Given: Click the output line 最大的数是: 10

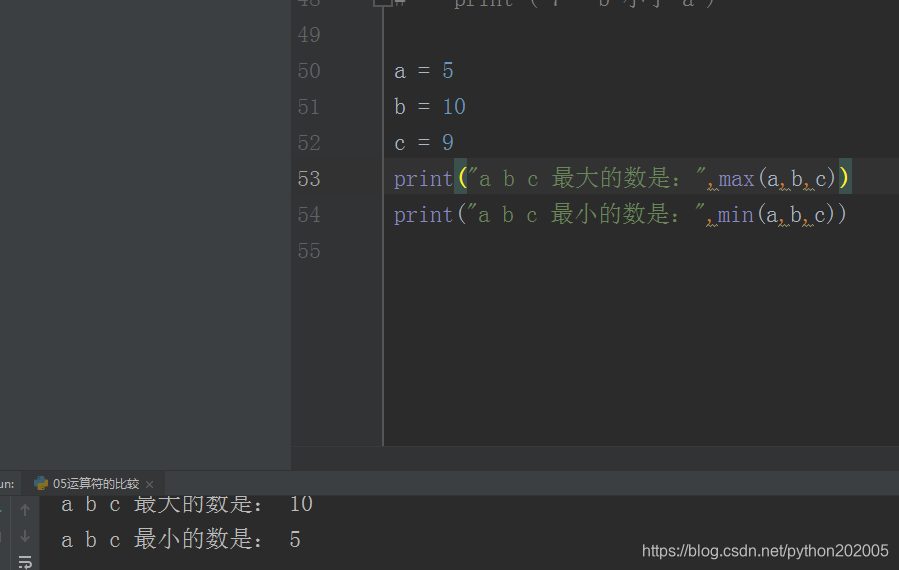Looking at the screenshot, I should point(187,504).
